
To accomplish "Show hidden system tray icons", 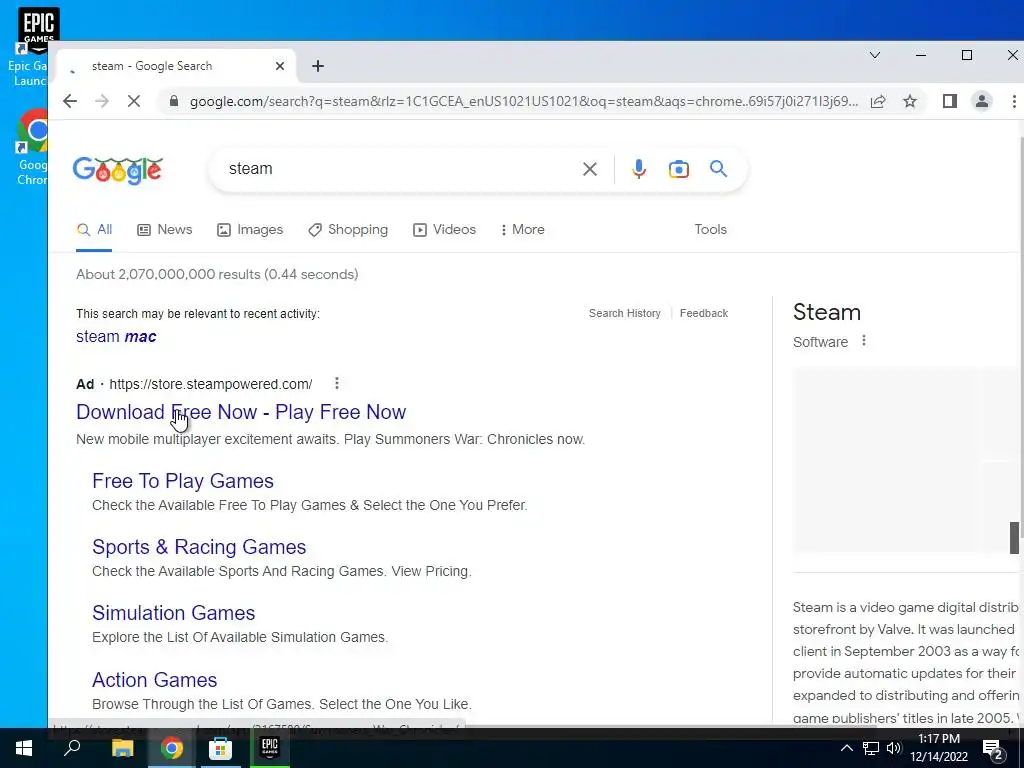I will tap(846, 748).
